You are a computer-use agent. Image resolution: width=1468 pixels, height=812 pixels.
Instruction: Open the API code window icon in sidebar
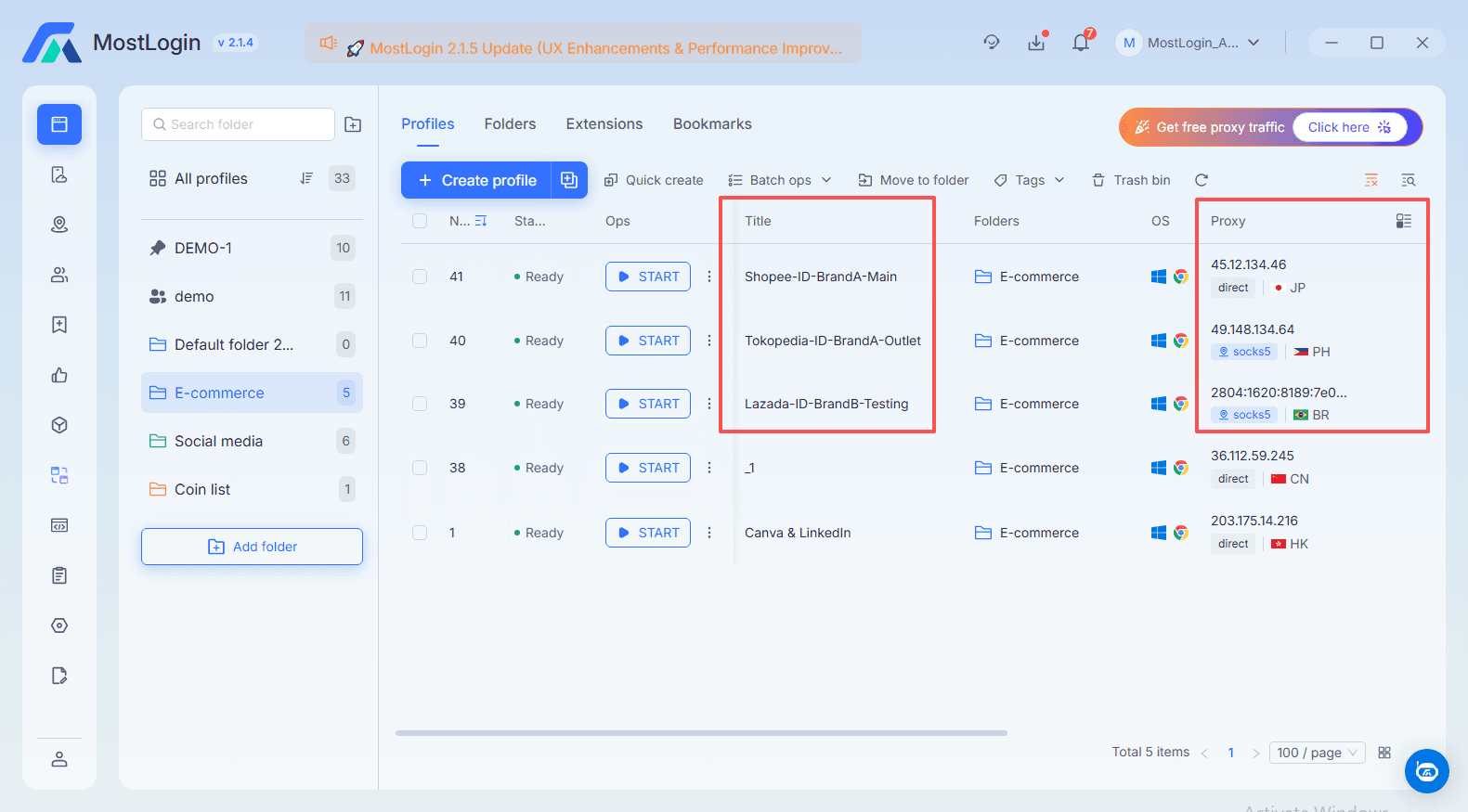pos(59,525)
